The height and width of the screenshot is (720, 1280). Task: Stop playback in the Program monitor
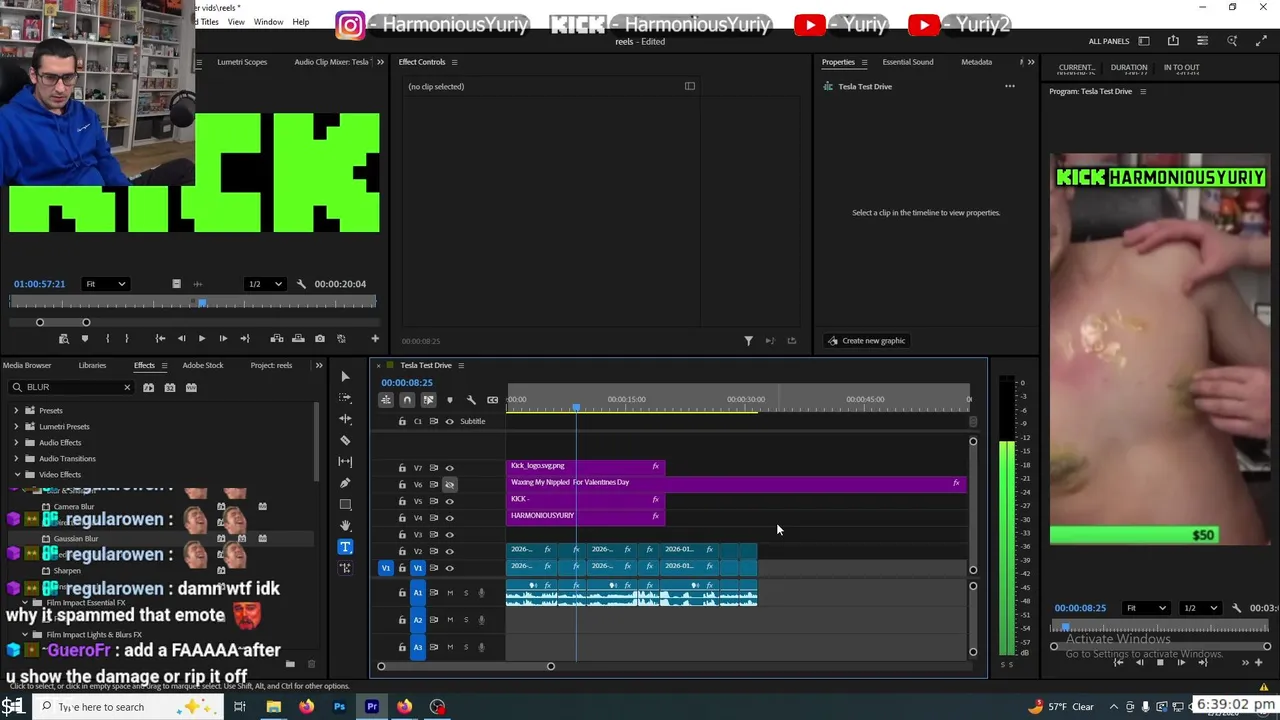coord(1160,662)
